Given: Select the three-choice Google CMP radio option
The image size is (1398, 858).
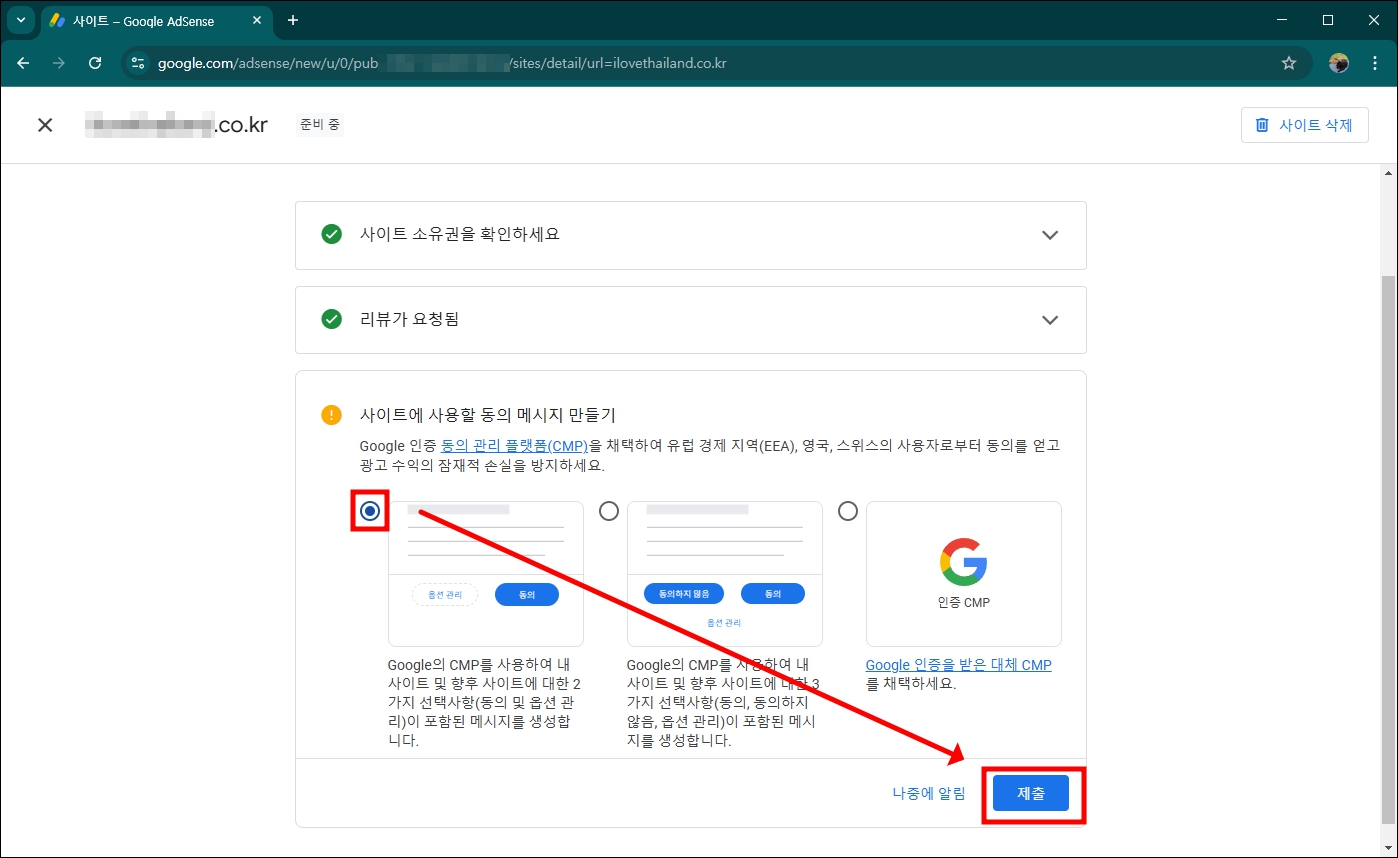Looking at the screenshot, I should tap(609, 511).
